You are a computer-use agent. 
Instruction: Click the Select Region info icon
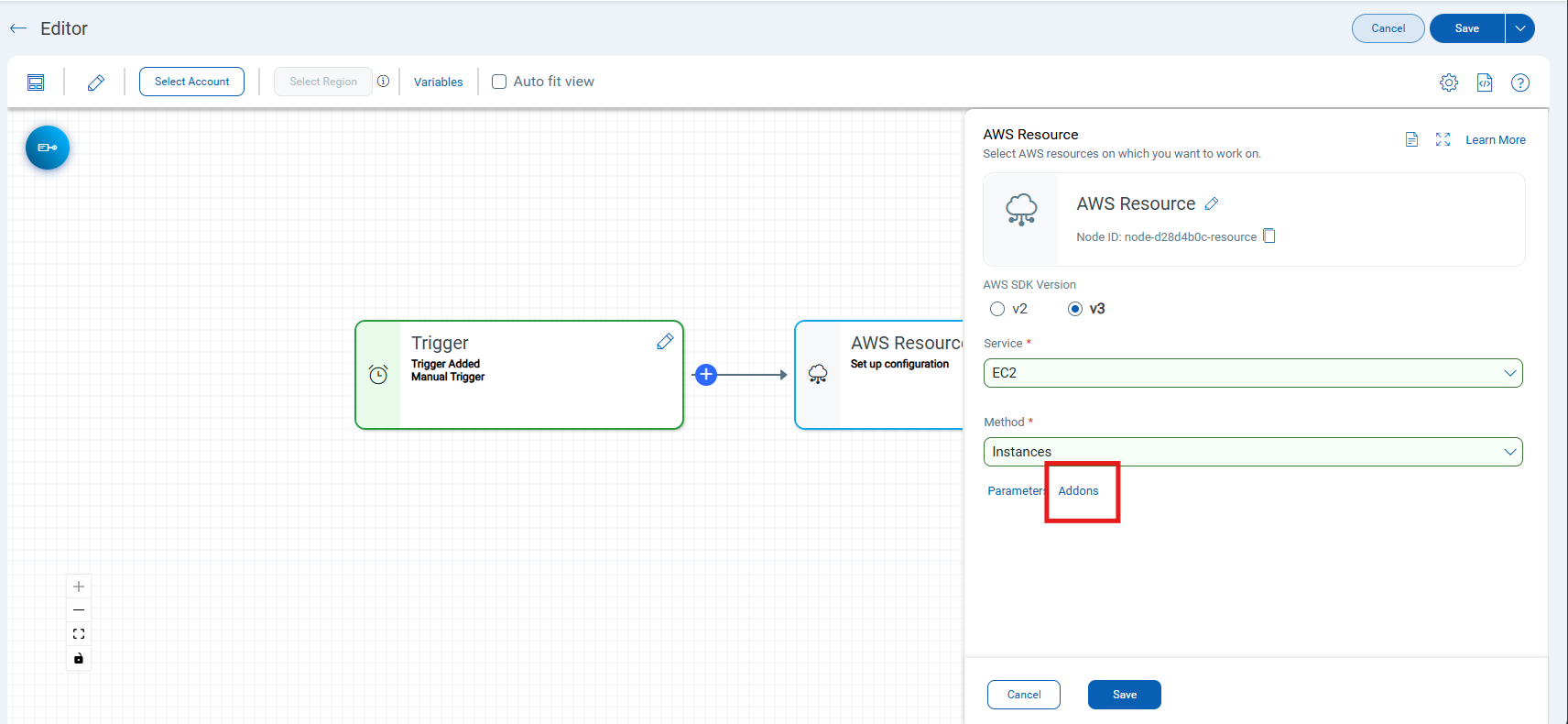click(x=384, y=82)
